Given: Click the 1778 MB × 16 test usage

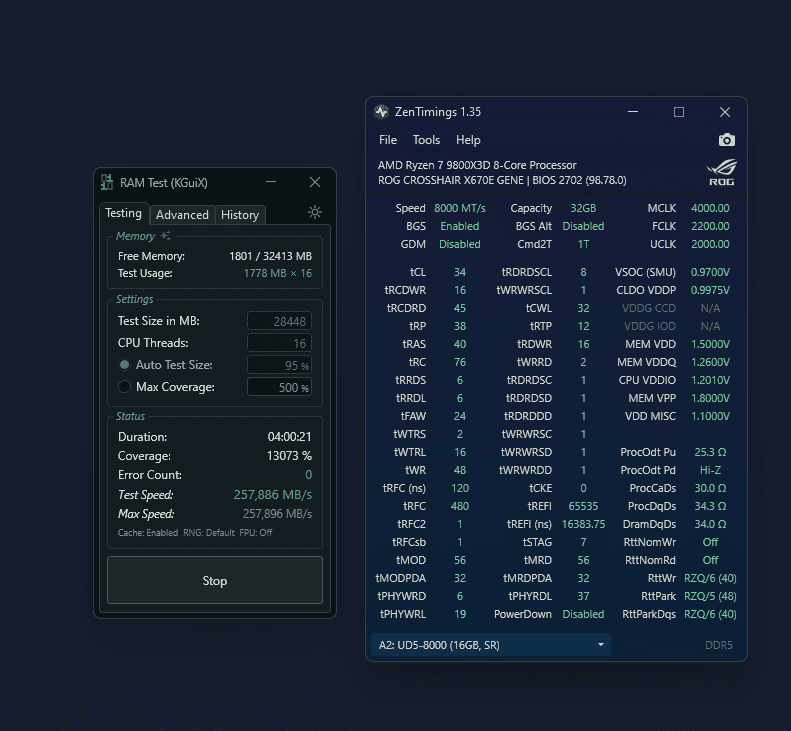Looking at the screenshot, I should coord(277,273).
